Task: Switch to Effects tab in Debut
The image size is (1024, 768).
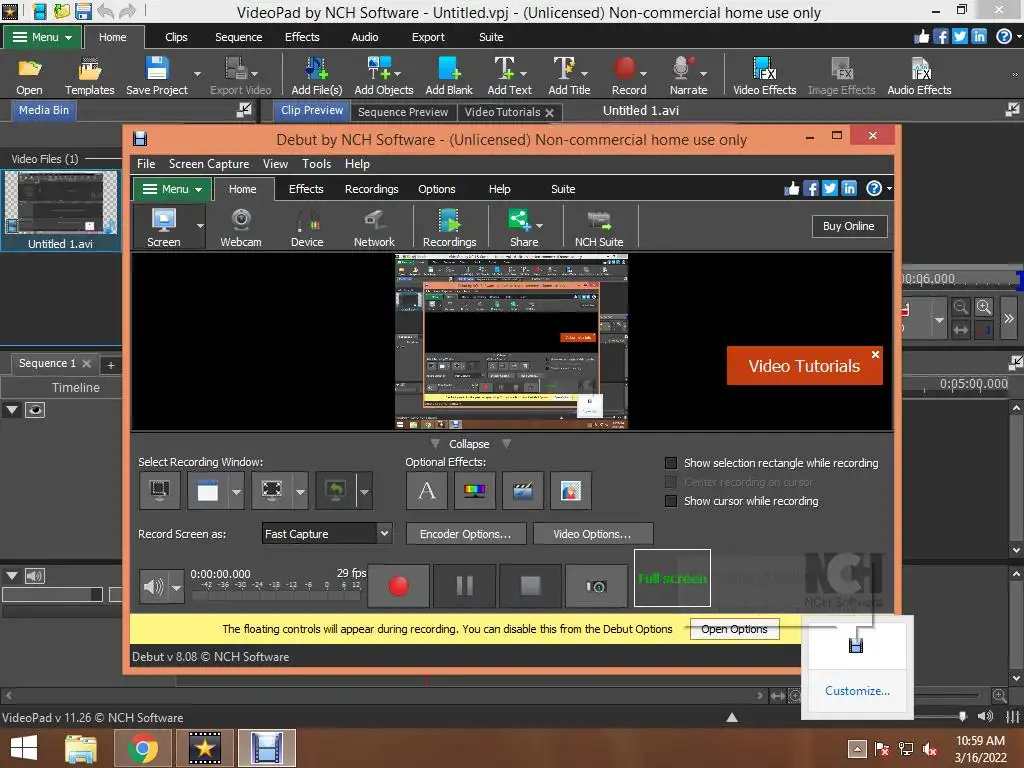Action: (x=306, y=189)
